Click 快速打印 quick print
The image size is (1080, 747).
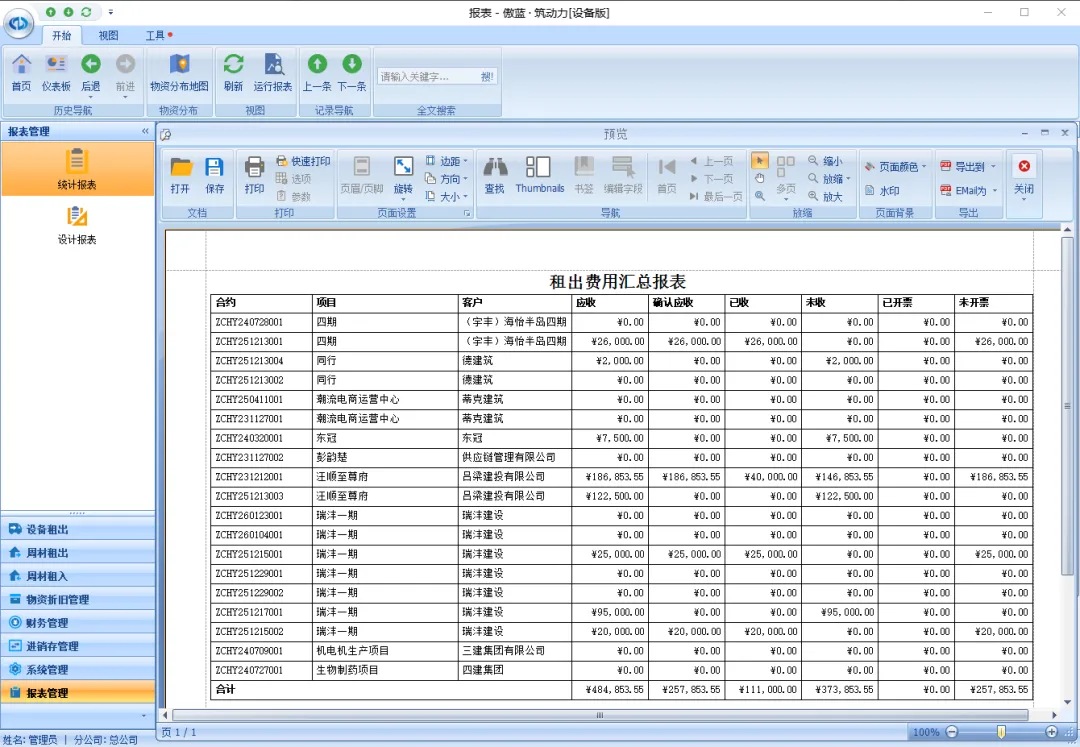(x=303, y=161)
